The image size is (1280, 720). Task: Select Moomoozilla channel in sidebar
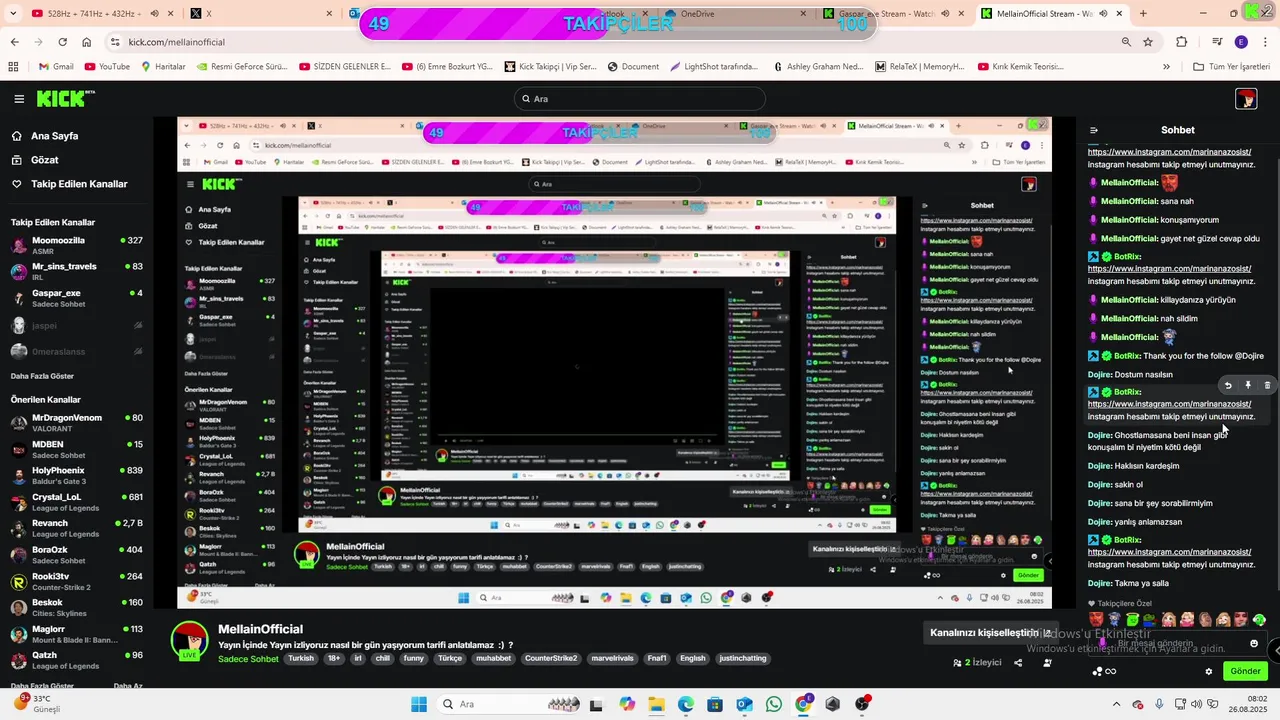pos(77,246)
